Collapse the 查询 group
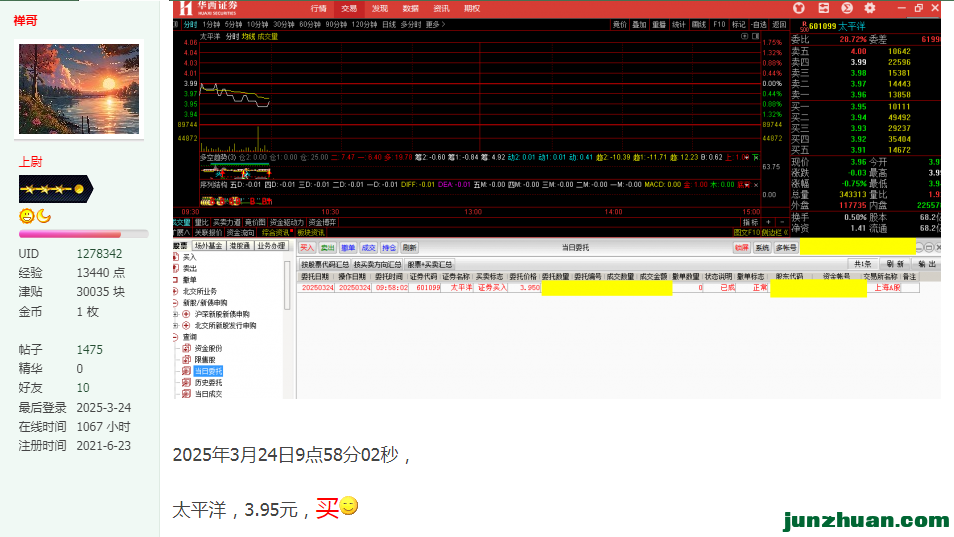Image resolution: width=954 pixels, height=537 pixels. point(175,337)
